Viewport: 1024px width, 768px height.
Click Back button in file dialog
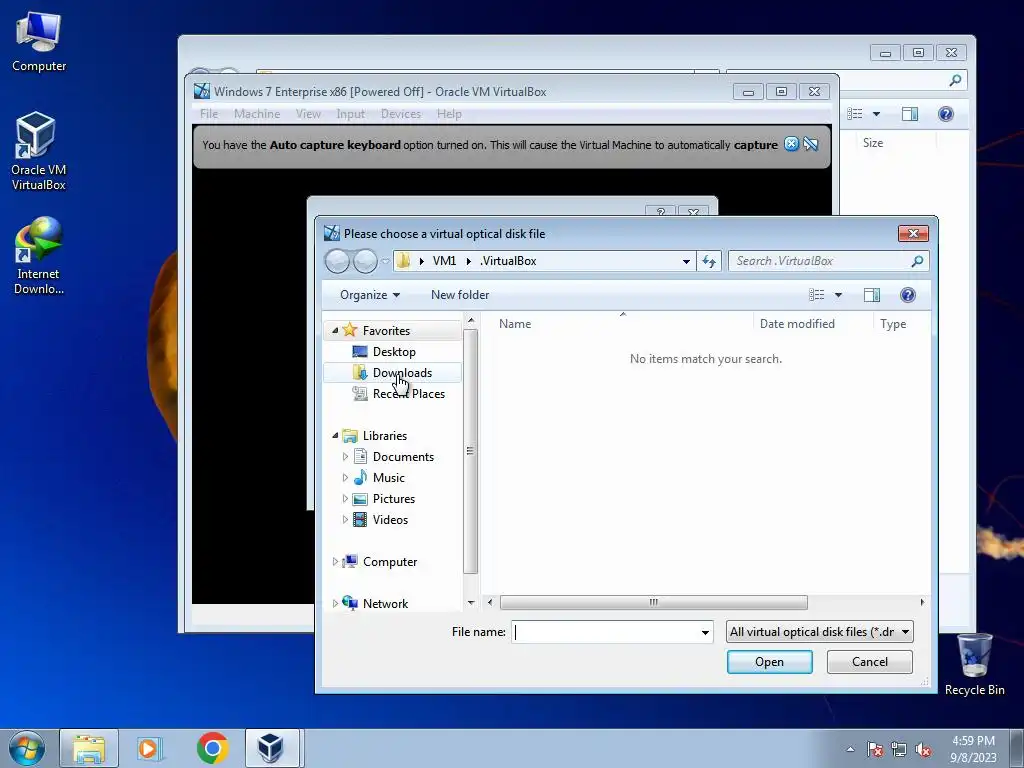click(337, 261)
